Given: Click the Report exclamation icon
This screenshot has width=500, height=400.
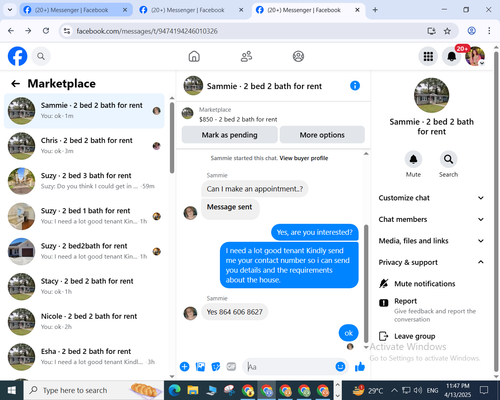Looking at the screenshot, I should tap(384, 303).
